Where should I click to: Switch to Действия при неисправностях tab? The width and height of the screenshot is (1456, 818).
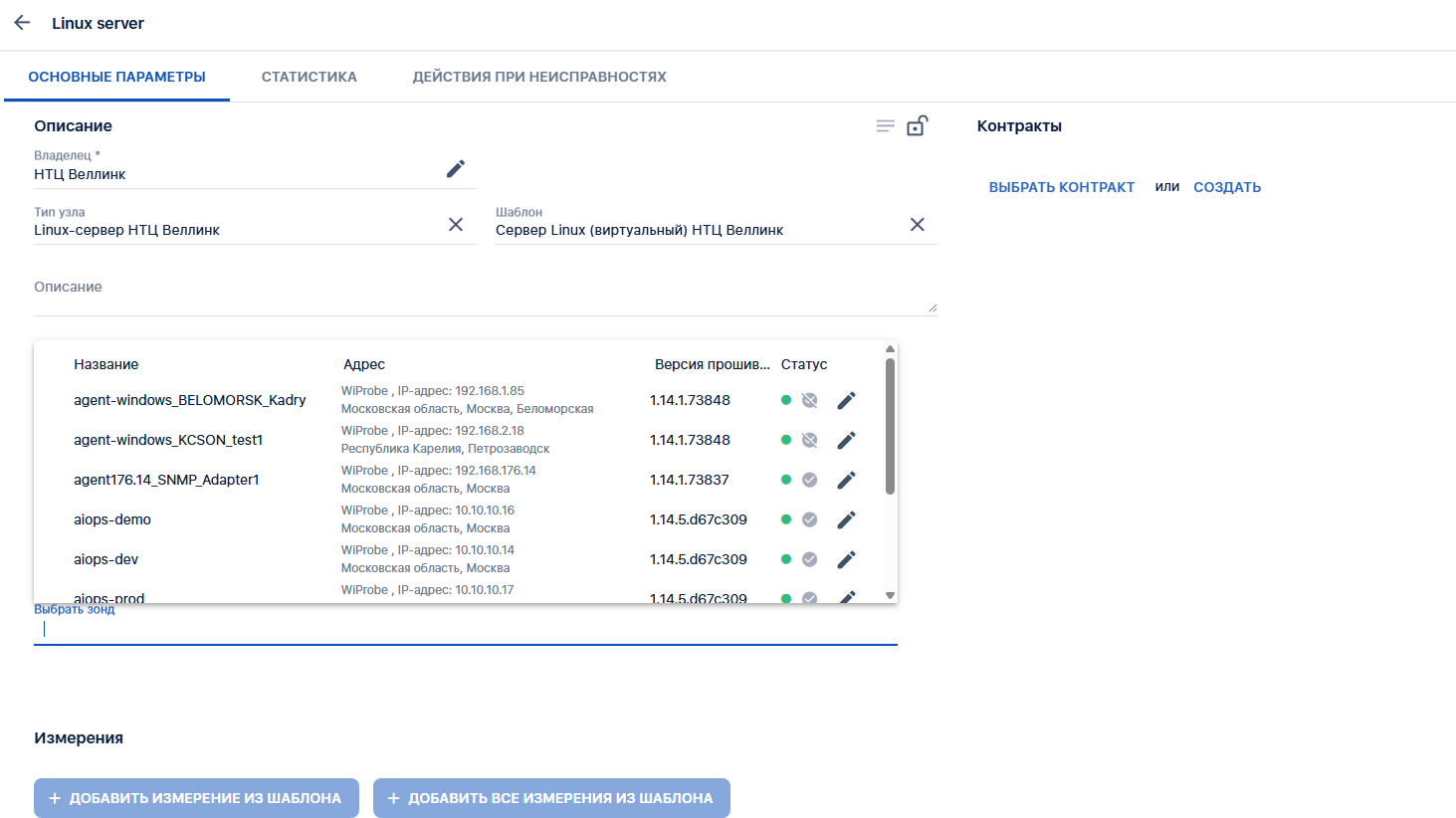pos(539,77)
